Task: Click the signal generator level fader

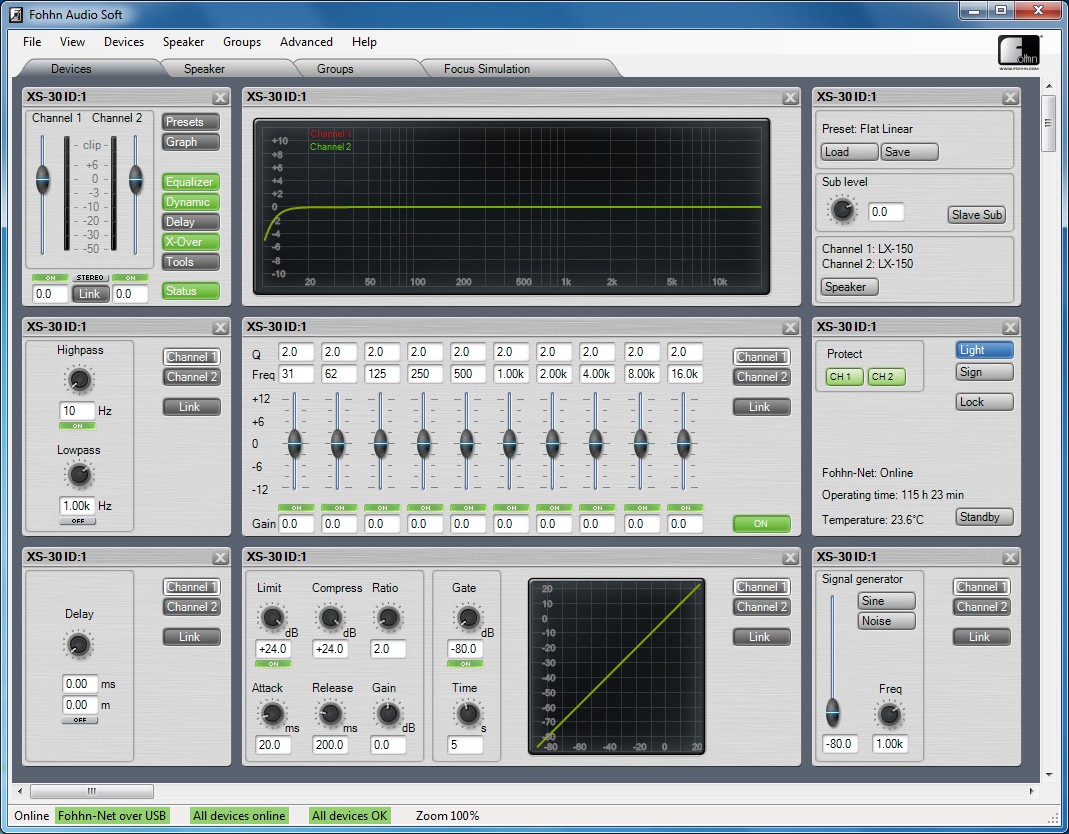Action: coord(832,713)
